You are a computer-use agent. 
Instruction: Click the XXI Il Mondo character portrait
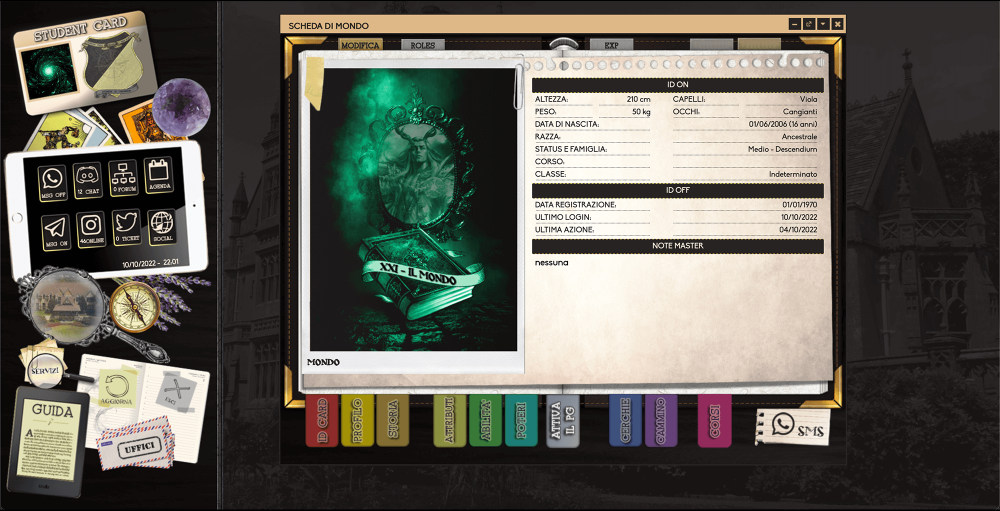click(x=413, y=209)
